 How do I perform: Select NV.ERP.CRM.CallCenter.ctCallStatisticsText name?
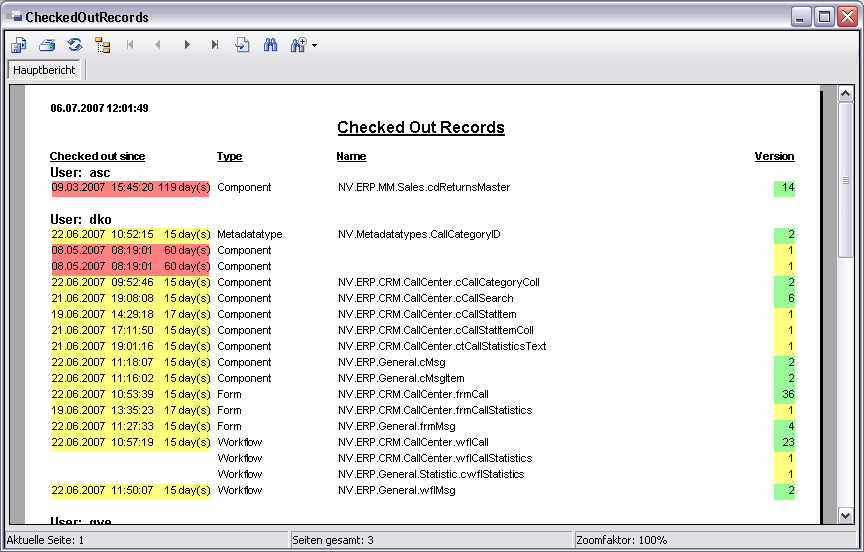point(442,346)
